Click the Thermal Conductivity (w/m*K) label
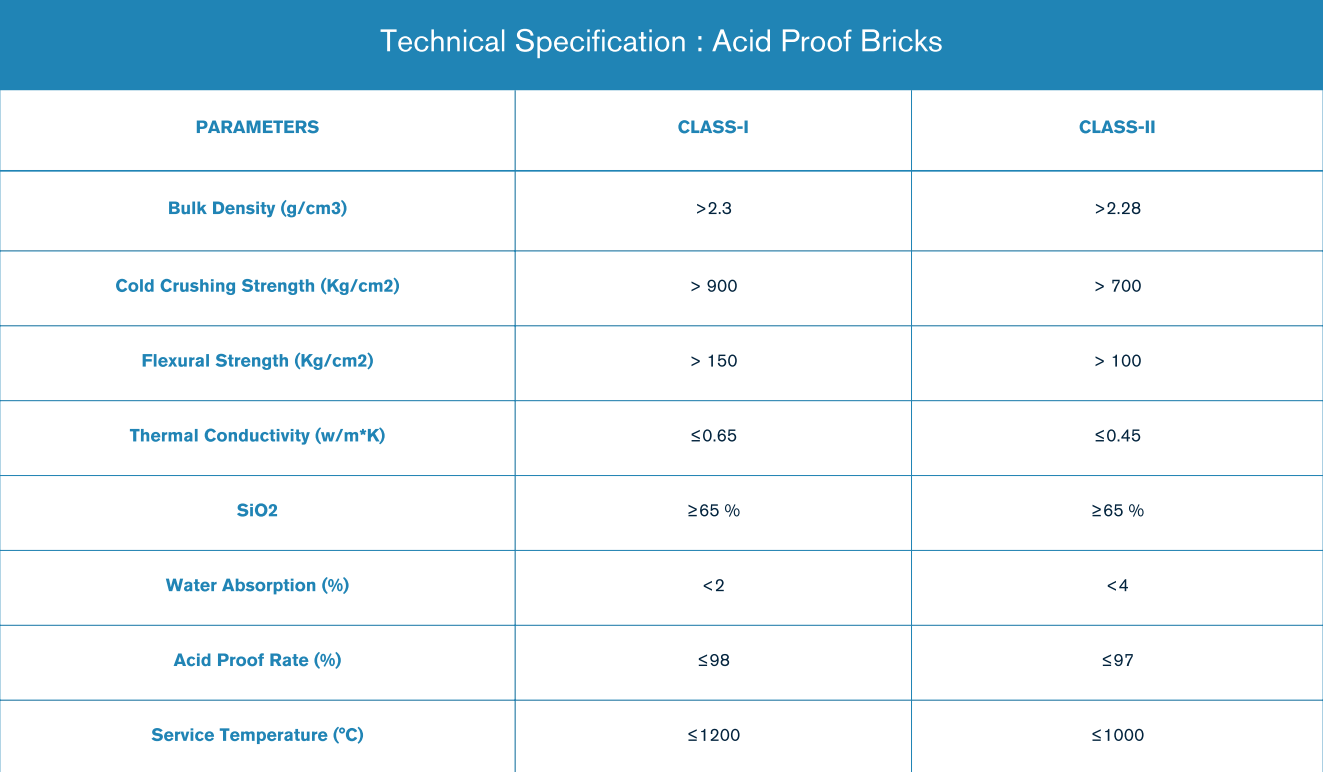Viewport: 1323px width, 772px height. coord(257,436)
